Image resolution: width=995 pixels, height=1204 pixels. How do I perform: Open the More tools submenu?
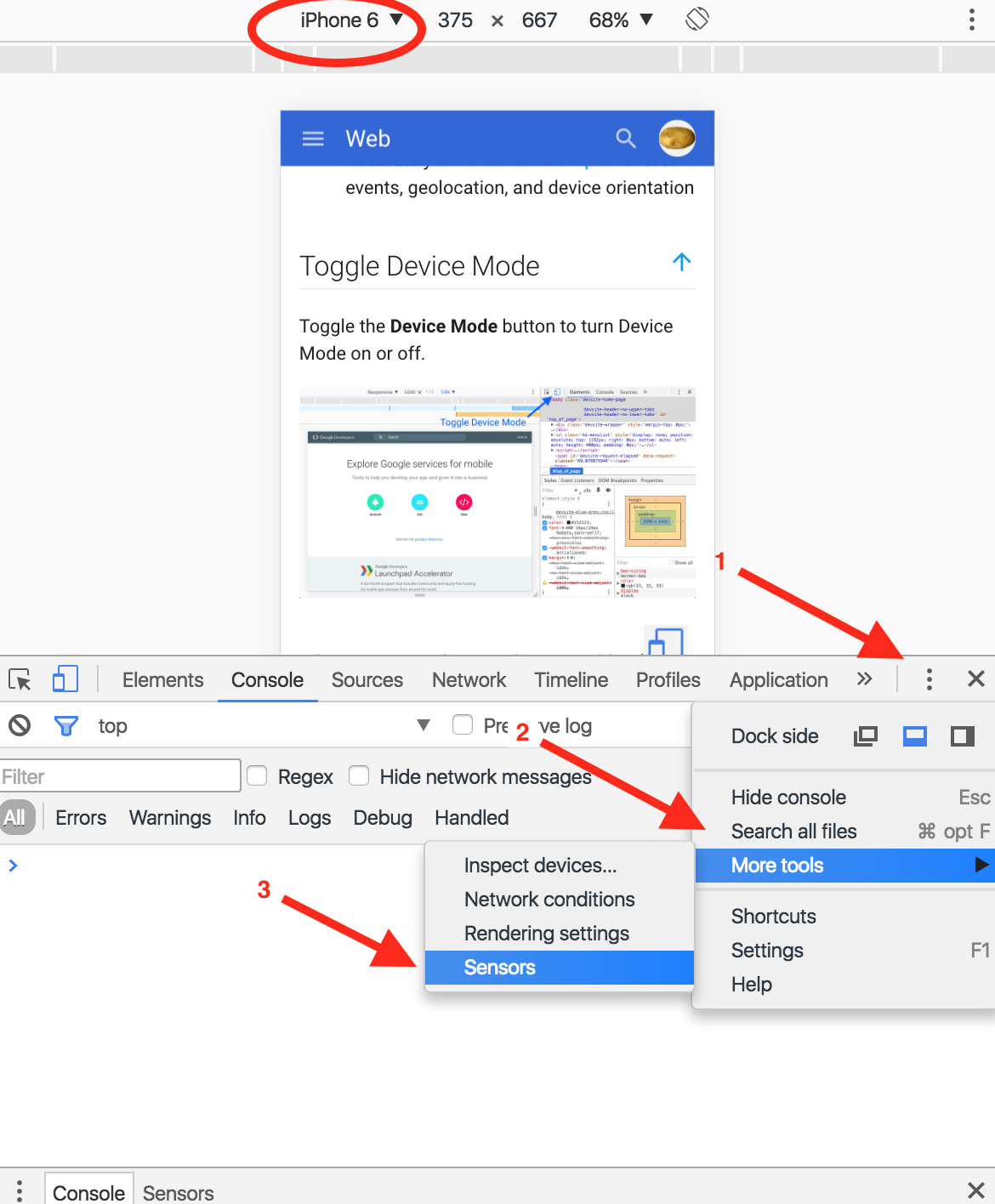(x=844, y=866)
